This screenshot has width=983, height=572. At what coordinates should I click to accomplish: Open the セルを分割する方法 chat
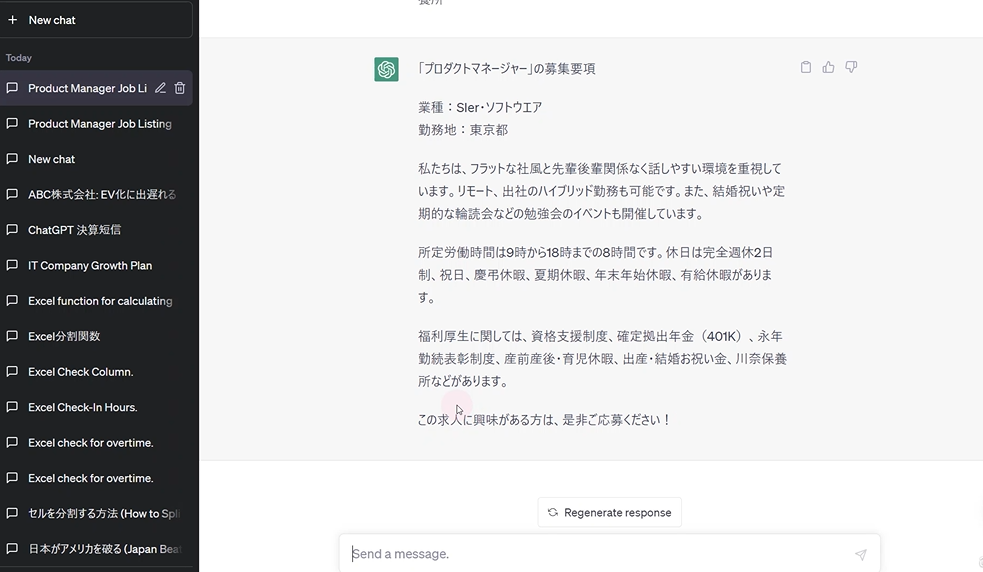click(101, 513)
